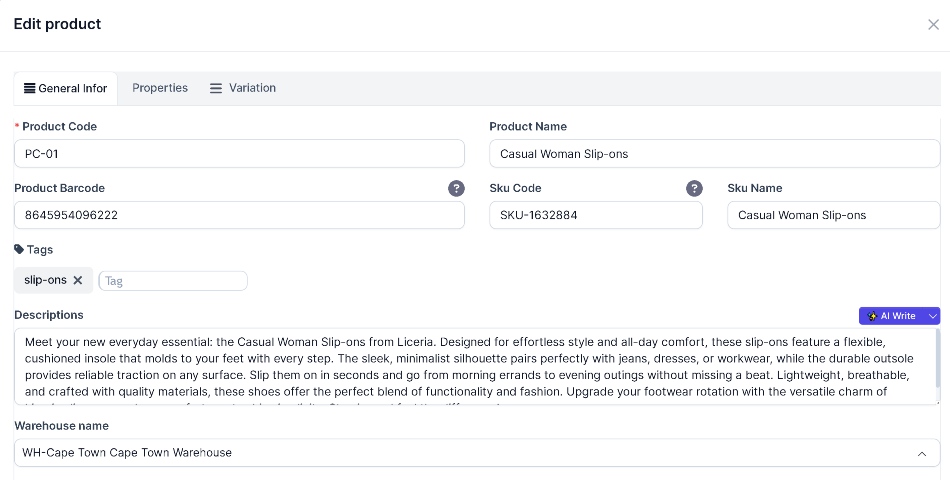The width and height of the screenshot is (950, 480).
Task: Click the Product Barcode help icon
Action: 456,188
